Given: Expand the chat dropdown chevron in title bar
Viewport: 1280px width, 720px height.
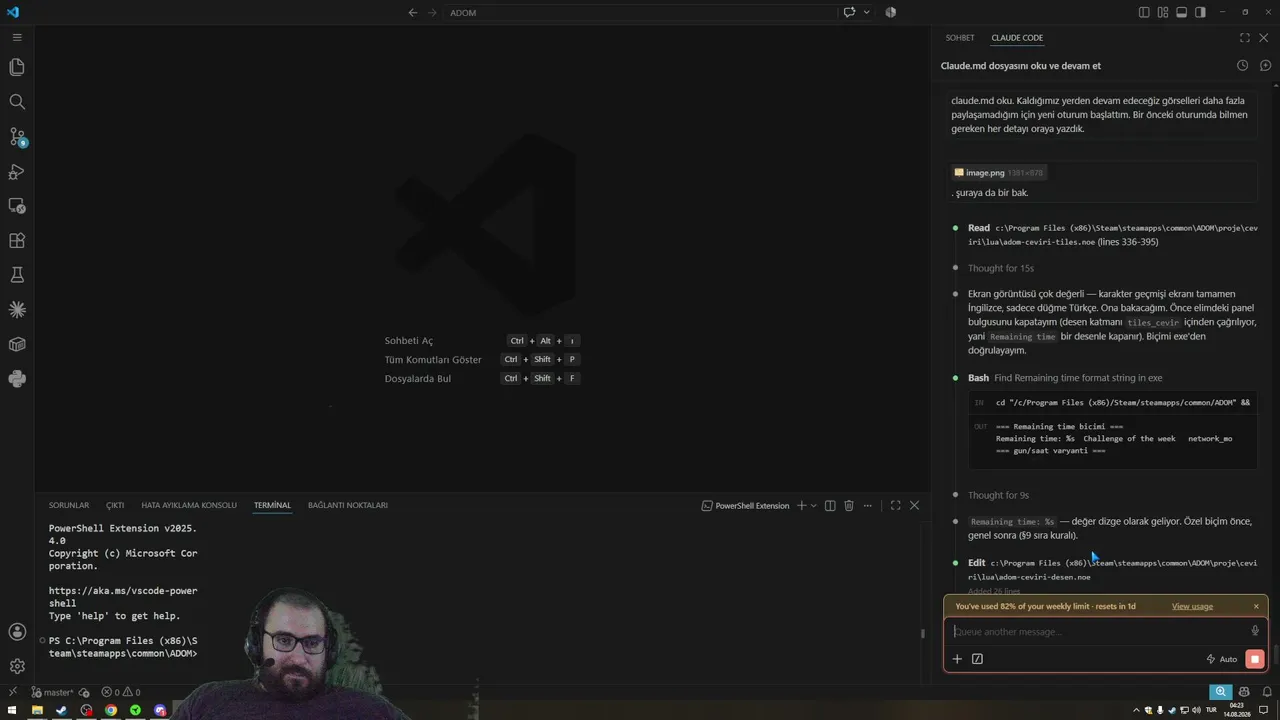Looking at the screenshot, I should point(866,12).
